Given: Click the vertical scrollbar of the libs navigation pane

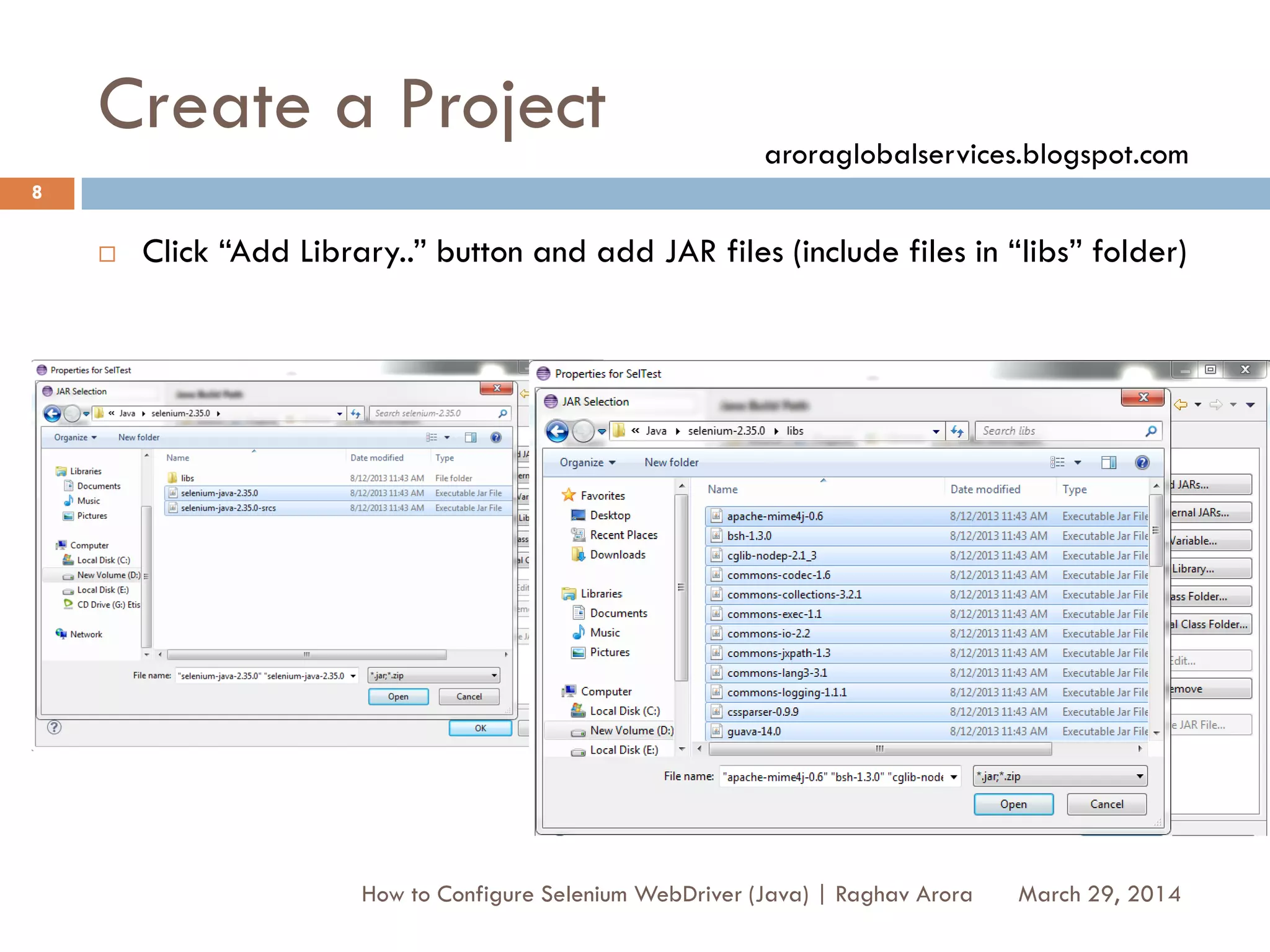Looking at the screenshot, I should coord(682,588).
